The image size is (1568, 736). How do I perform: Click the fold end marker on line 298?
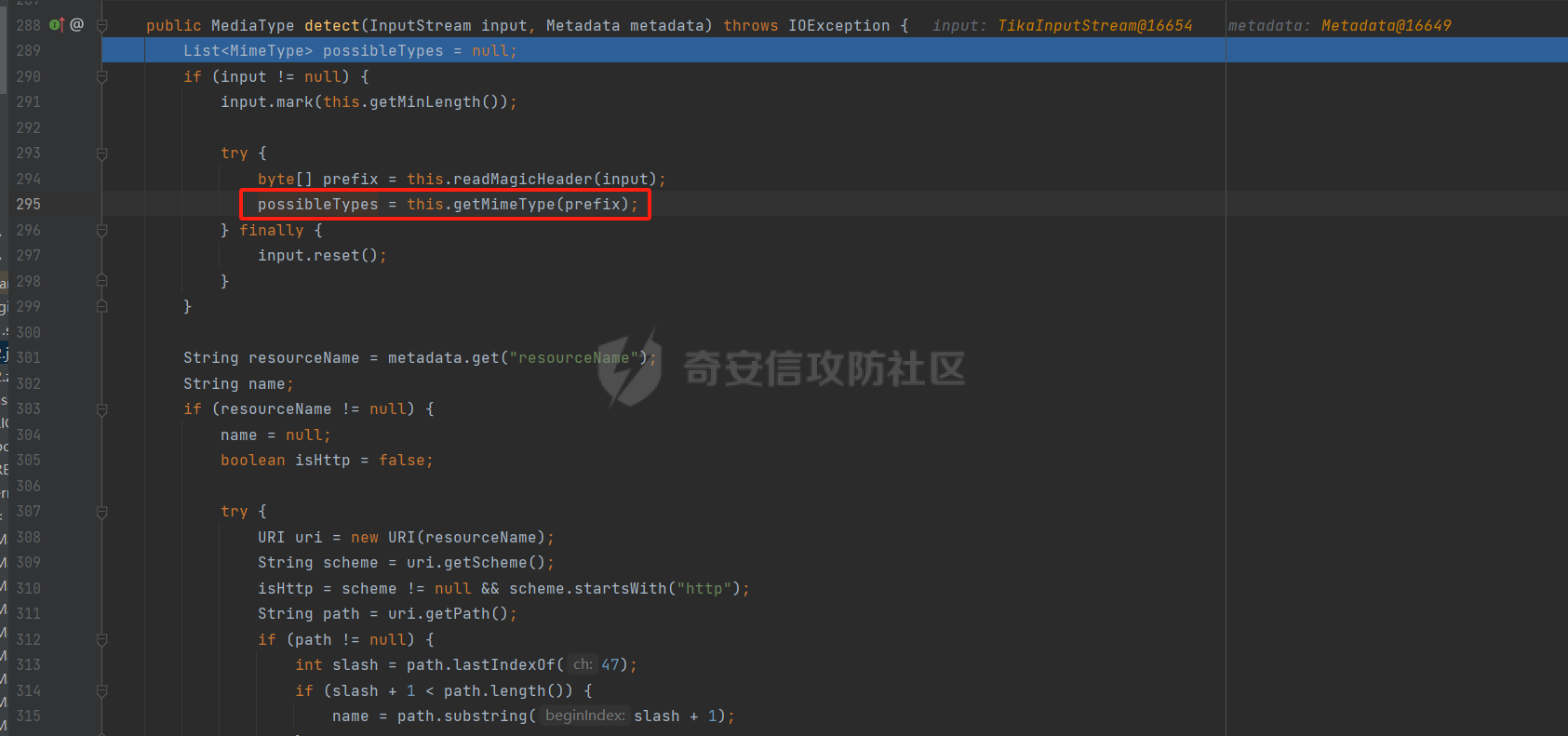pos(102,281)
